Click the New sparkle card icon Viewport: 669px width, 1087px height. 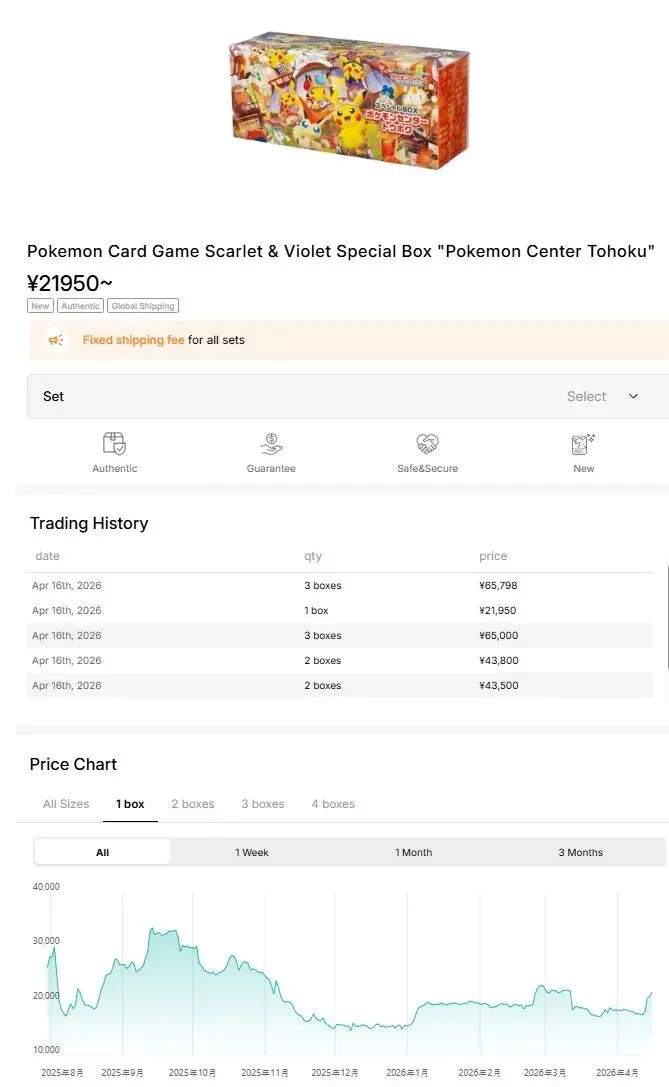coord(583,443)
